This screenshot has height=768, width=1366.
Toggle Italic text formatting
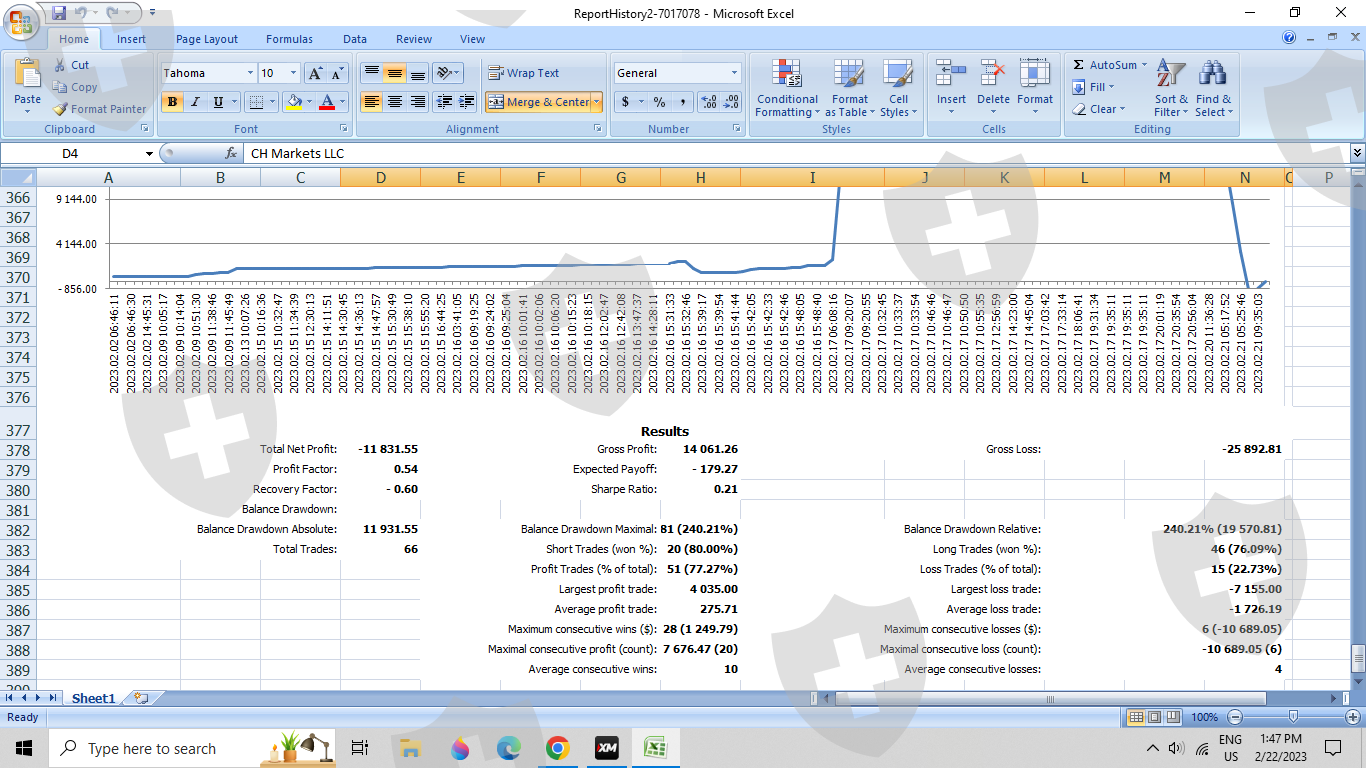click(195, 102)
